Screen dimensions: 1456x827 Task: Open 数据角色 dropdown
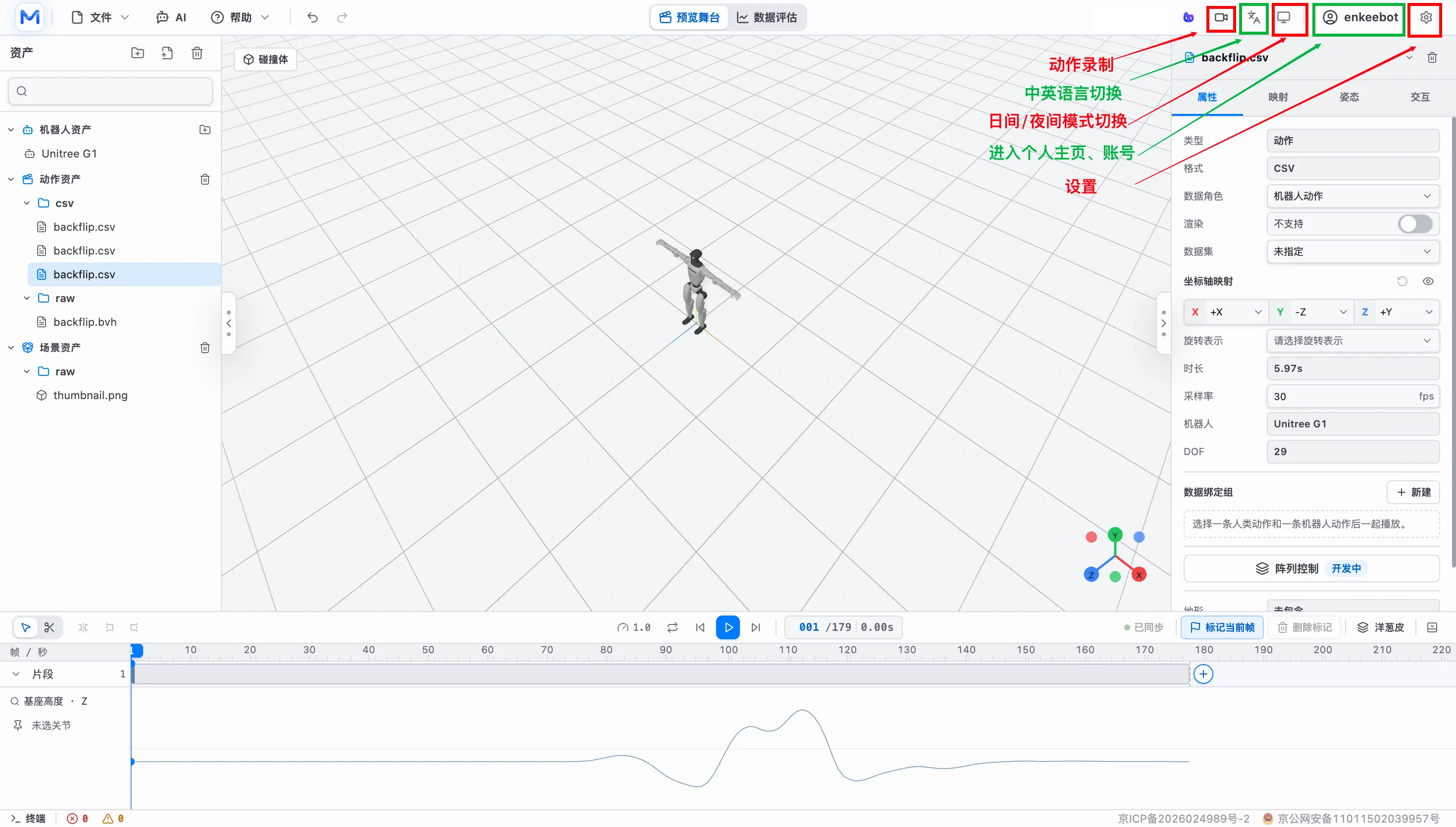point(1352,196)
